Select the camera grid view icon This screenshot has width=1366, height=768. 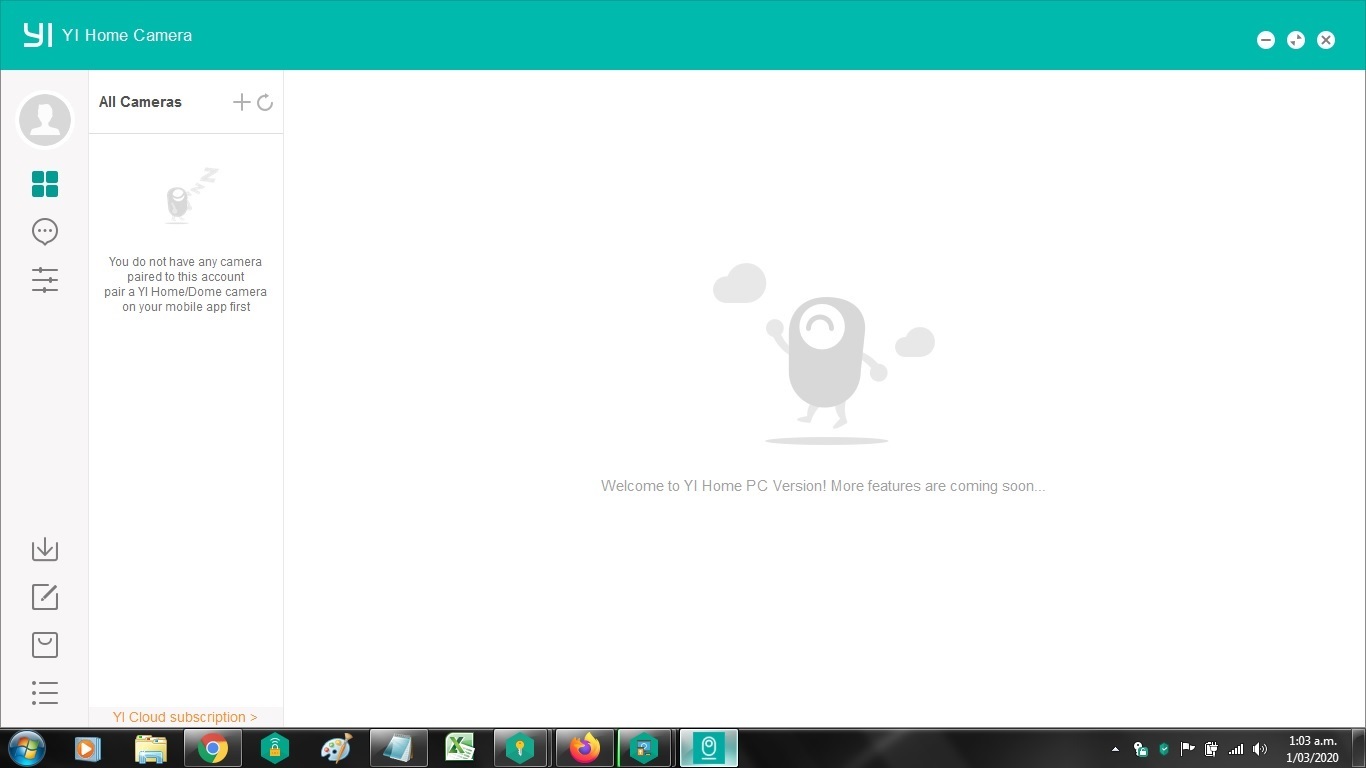(x=45, y=184)
